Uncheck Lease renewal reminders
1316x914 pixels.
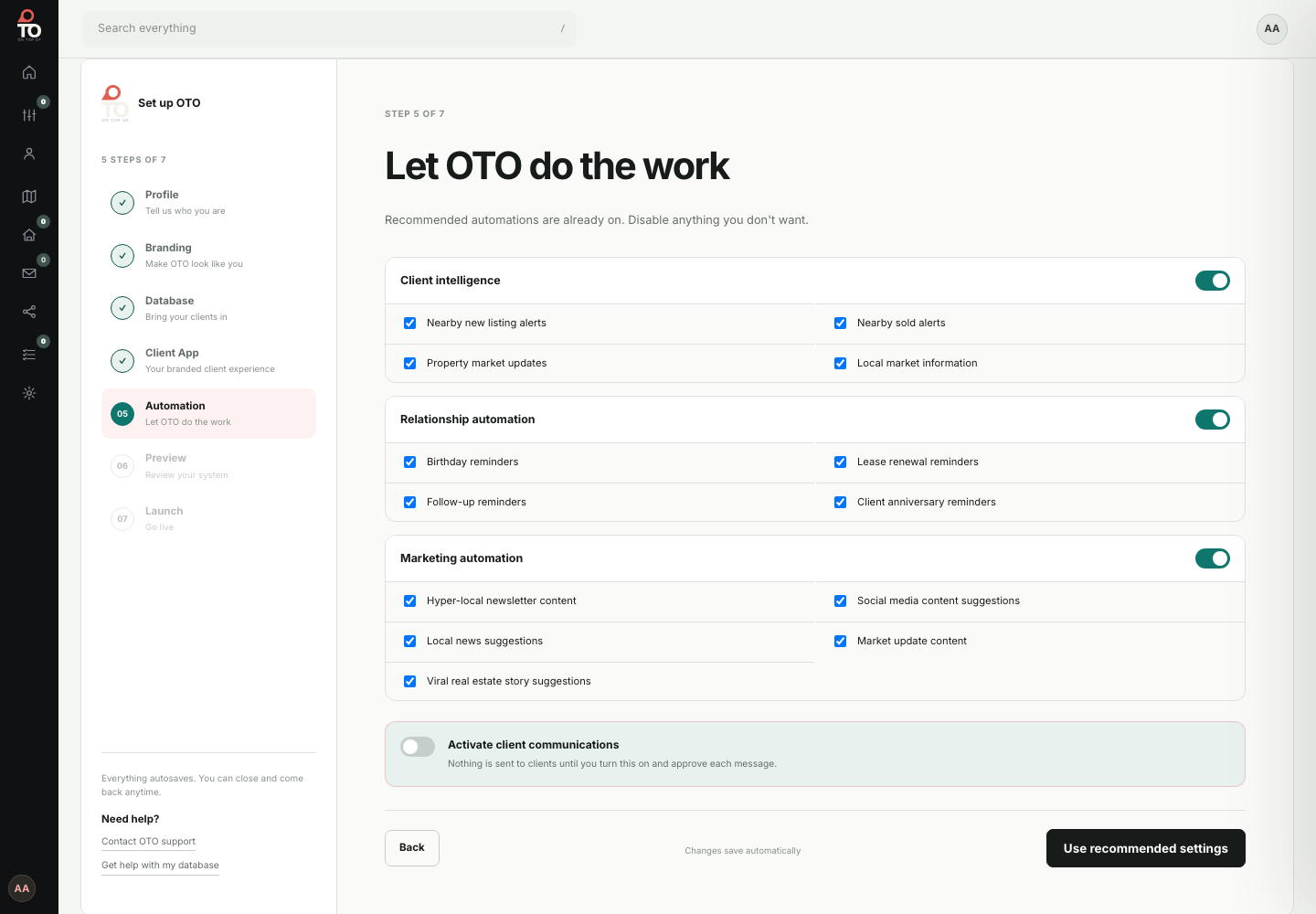coord(841,462)
